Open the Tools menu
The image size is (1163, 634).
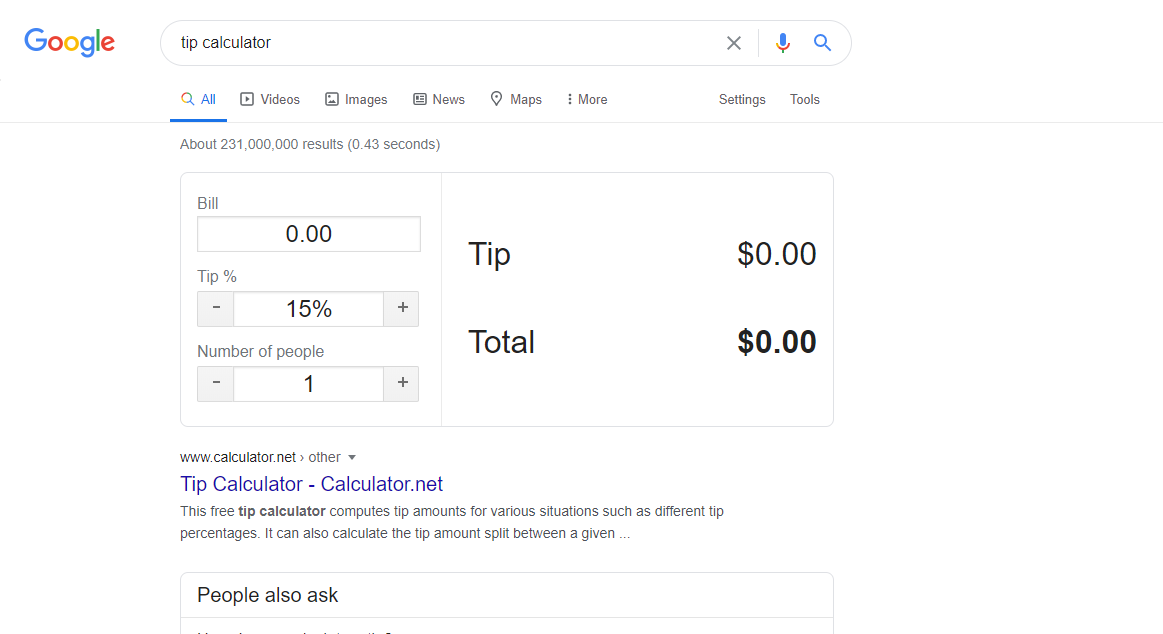pyautogui.click(x=804, y=99)
